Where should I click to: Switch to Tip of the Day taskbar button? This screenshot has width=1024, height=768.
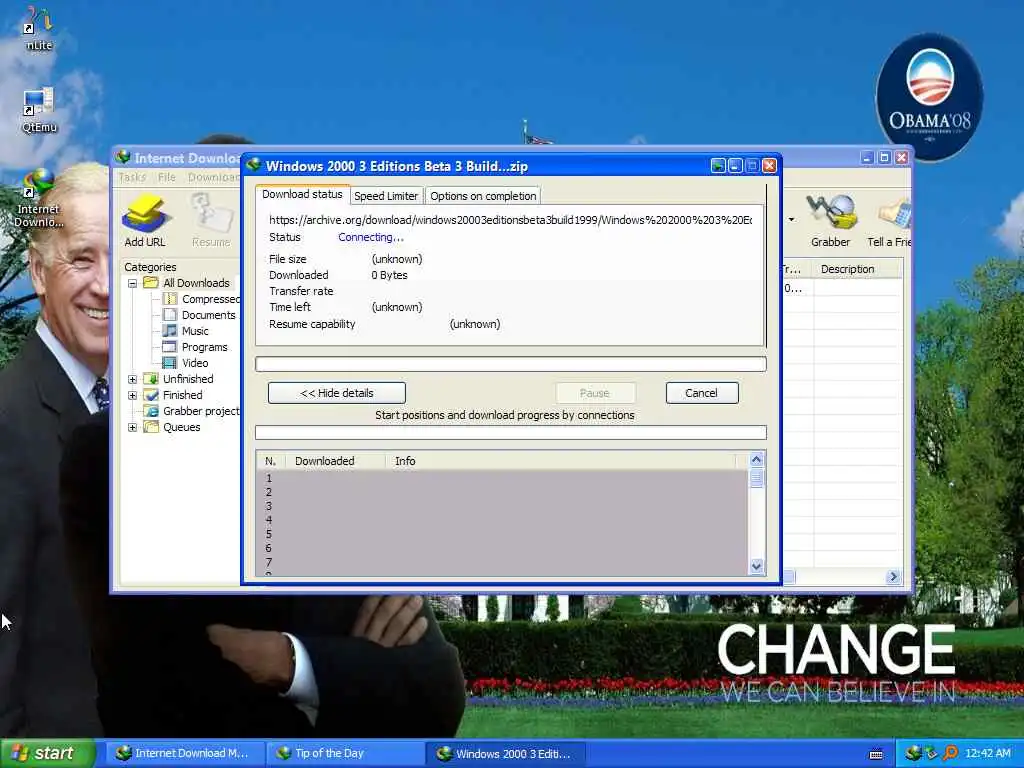[345, 754]
